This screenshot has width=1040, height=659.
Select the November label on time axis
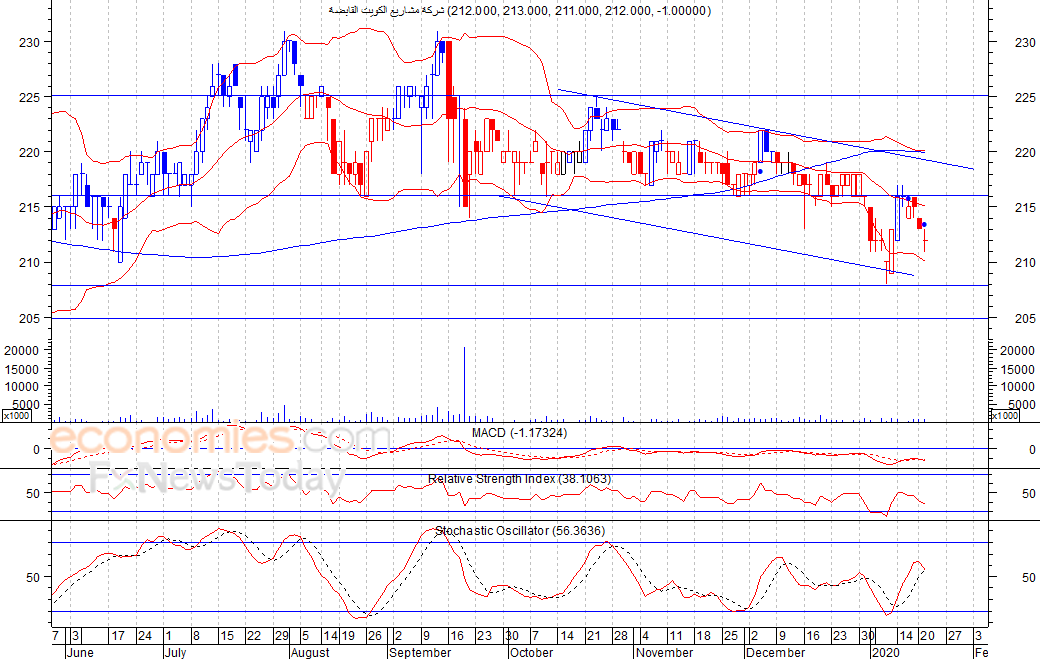coord(664,652)
